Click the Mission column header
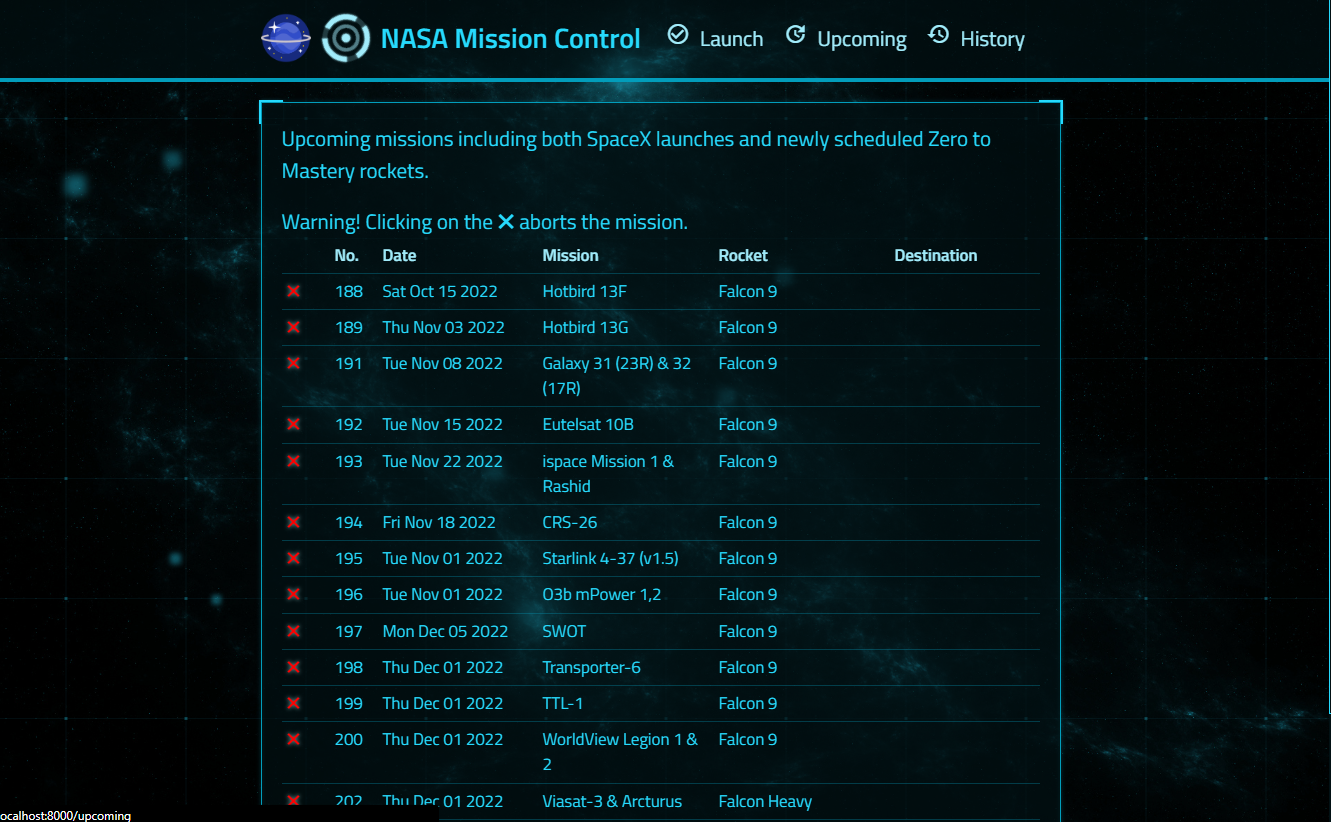1331x822 pixels. (x=570, y=255)
